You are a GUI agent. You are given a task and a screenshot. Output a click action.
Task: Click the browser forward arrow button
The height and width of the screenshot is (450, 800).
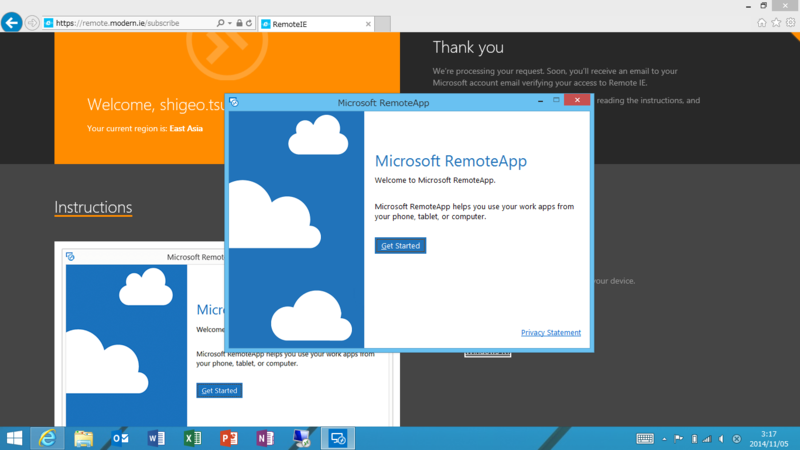[x=32, y=23]
